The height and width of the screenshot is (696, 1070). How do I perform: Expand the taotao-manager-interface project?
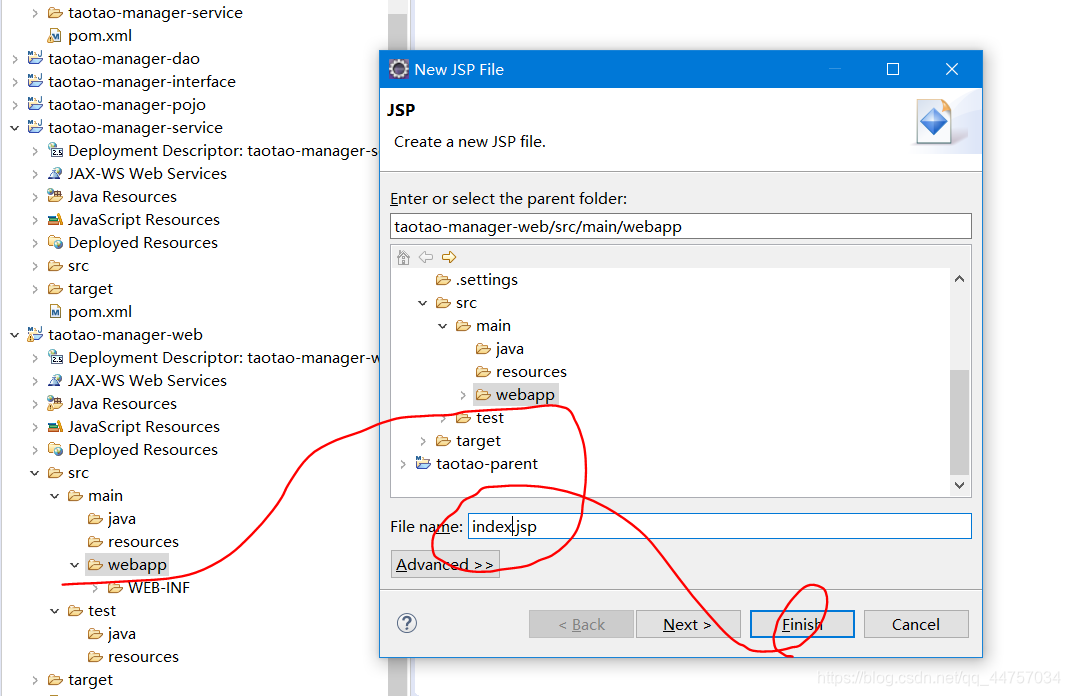tap(15, 83)
